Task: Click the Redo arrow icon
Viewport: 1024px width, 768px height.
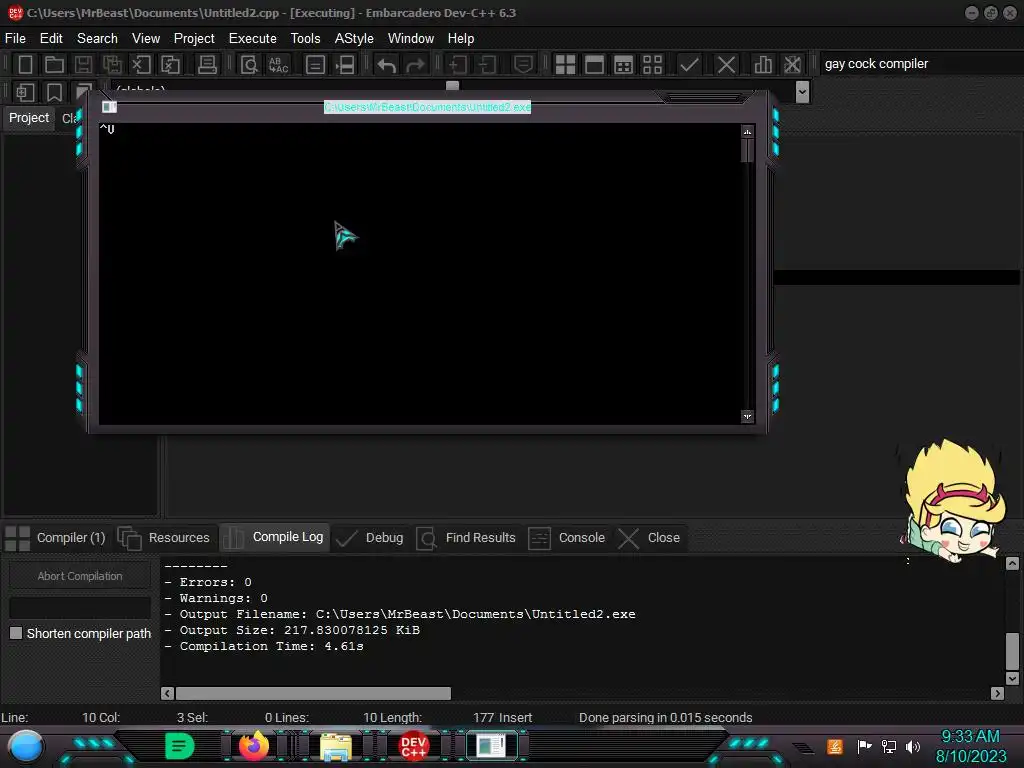Action: point(415,64)
